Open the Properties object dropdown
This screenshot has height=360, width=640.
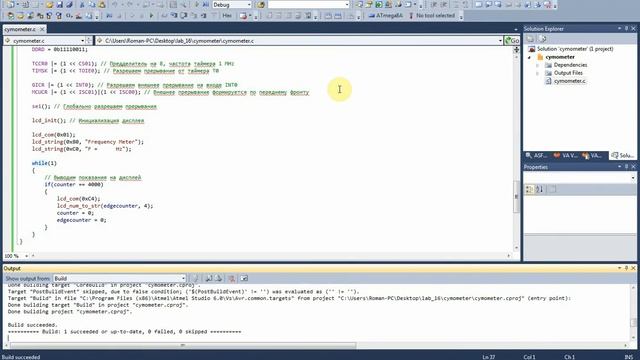pyautogui.click(x=633, y=178)
